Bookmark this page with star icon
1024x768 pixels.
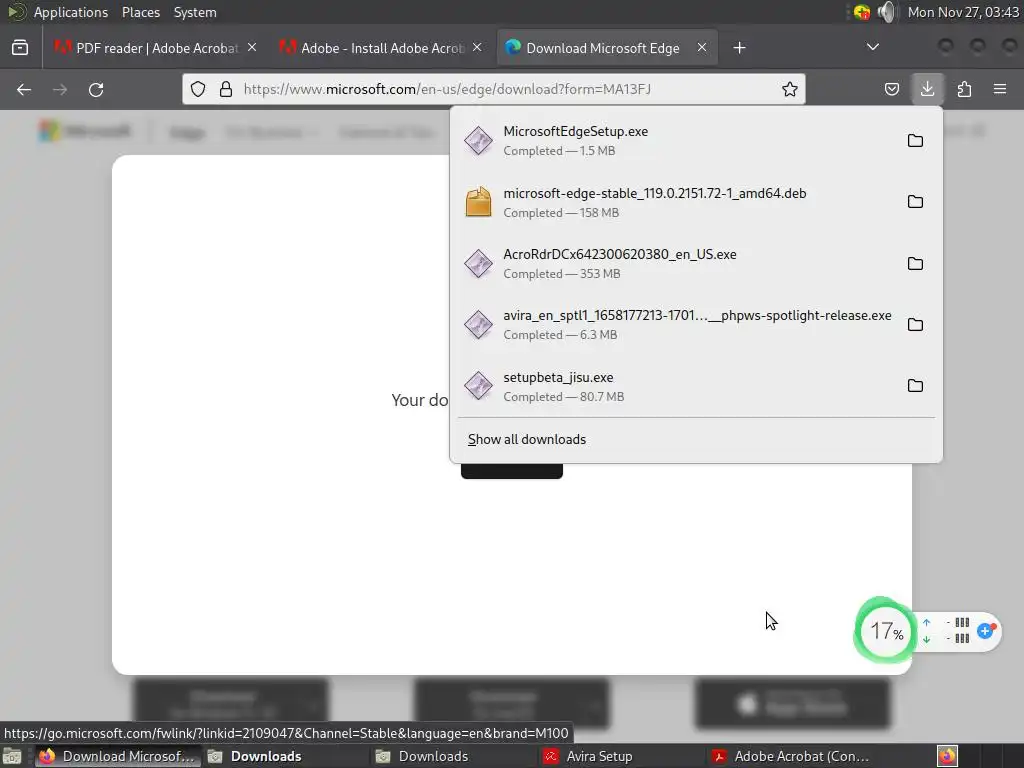[x=790, y=89]
